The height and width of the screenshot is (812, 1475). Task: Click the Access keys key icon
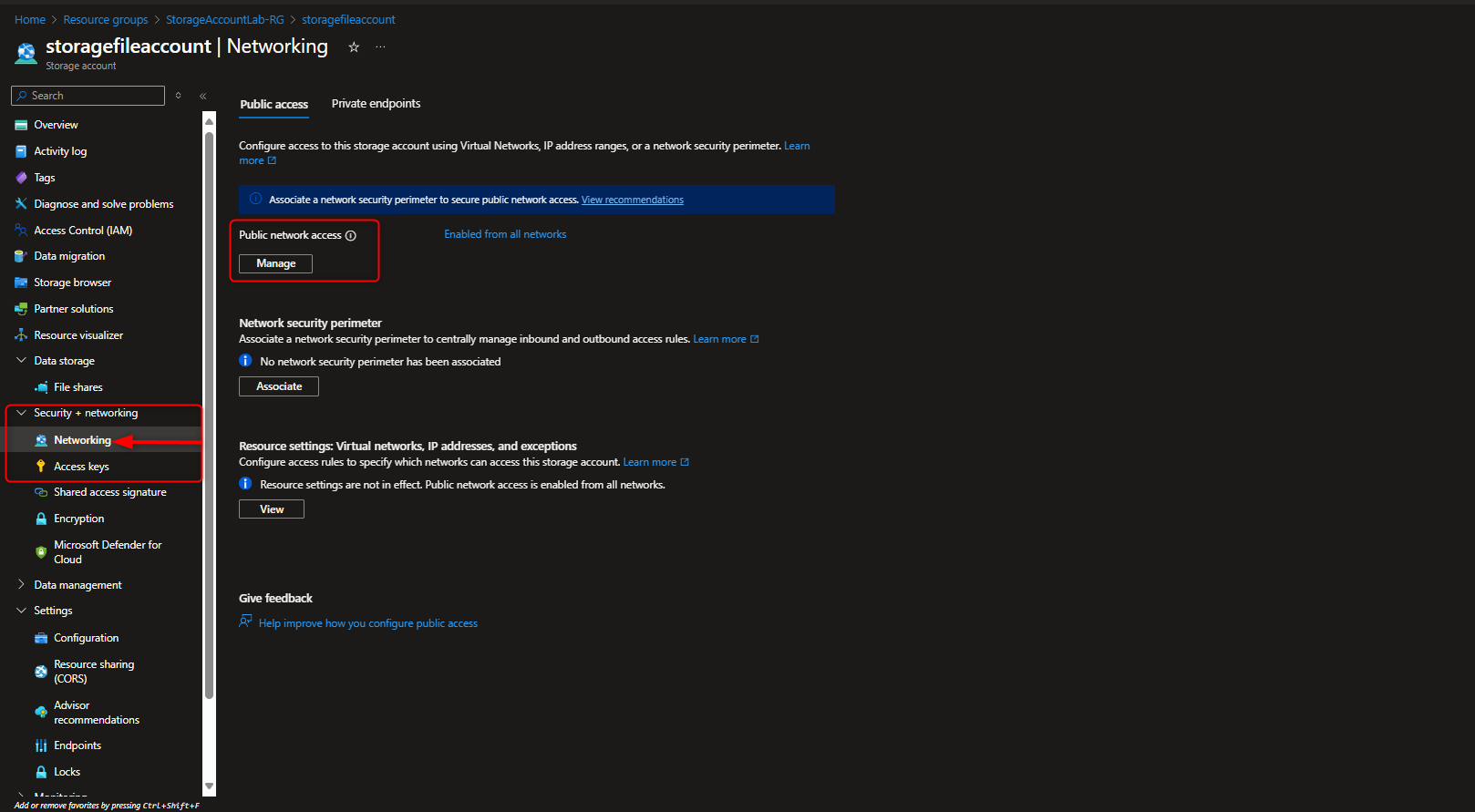point(41,467)
